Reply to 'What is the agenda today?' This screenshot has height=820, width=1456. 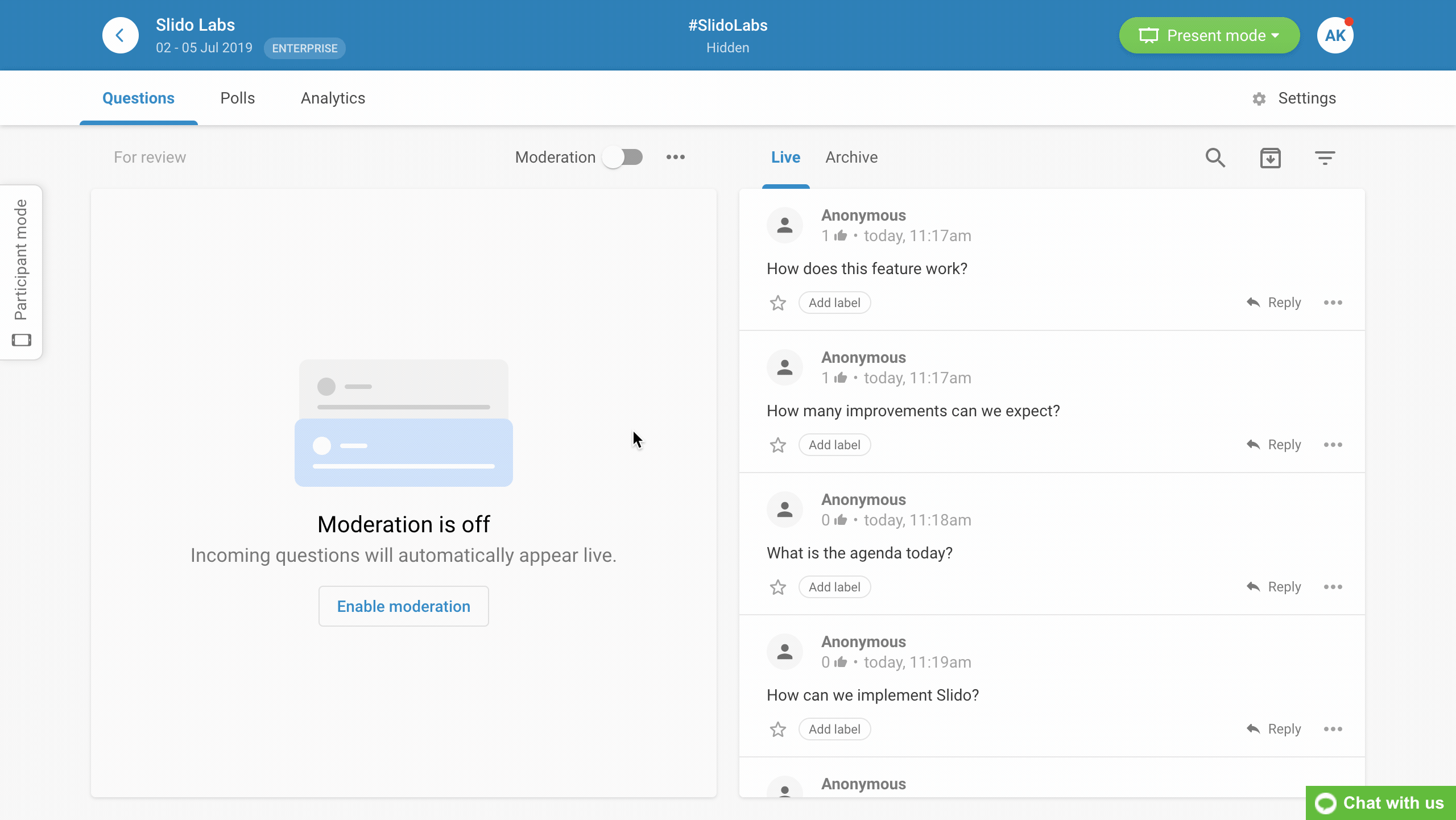click(1274, 587)
